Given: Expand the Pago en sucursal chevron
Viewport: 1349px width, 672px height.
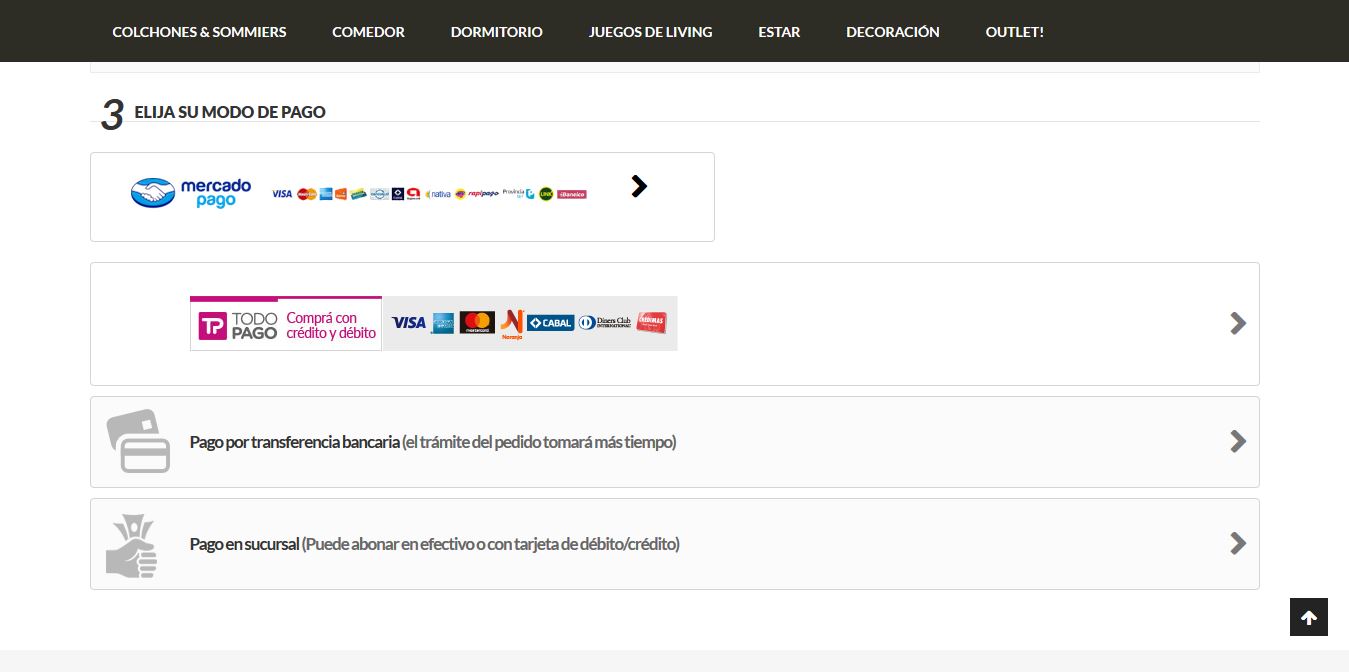Looking at the screenshot, I should [1238, 543].
